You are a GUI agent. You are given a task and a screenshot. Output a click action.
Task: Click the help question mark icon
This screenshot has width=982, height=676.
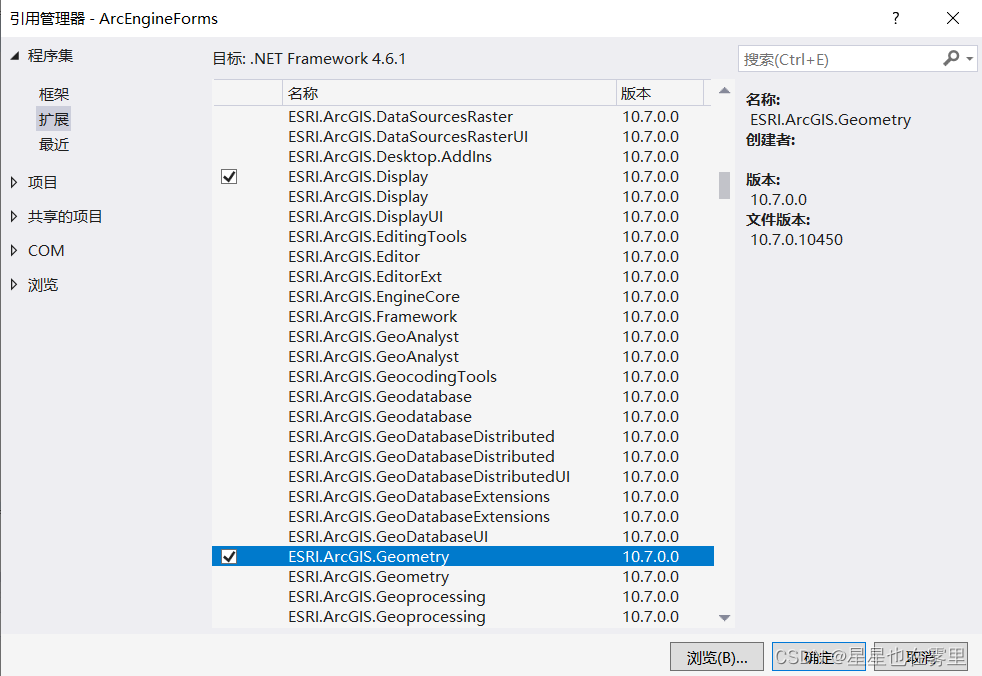(x=895, y=18)
